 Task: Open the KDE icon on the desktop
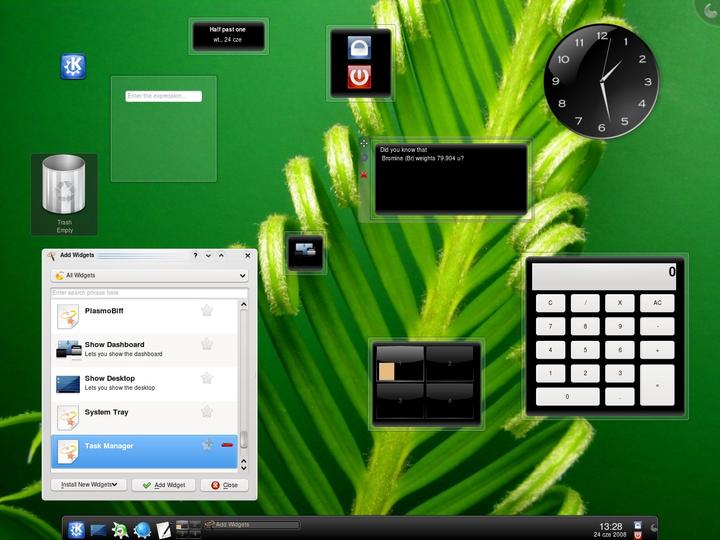[x=73, y=67]
